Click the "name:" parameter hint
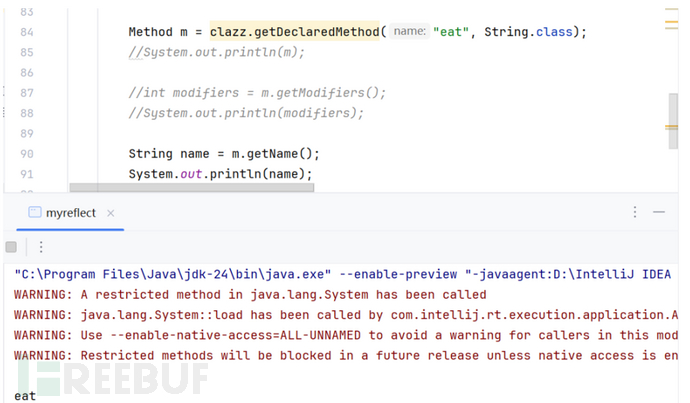 410,32
